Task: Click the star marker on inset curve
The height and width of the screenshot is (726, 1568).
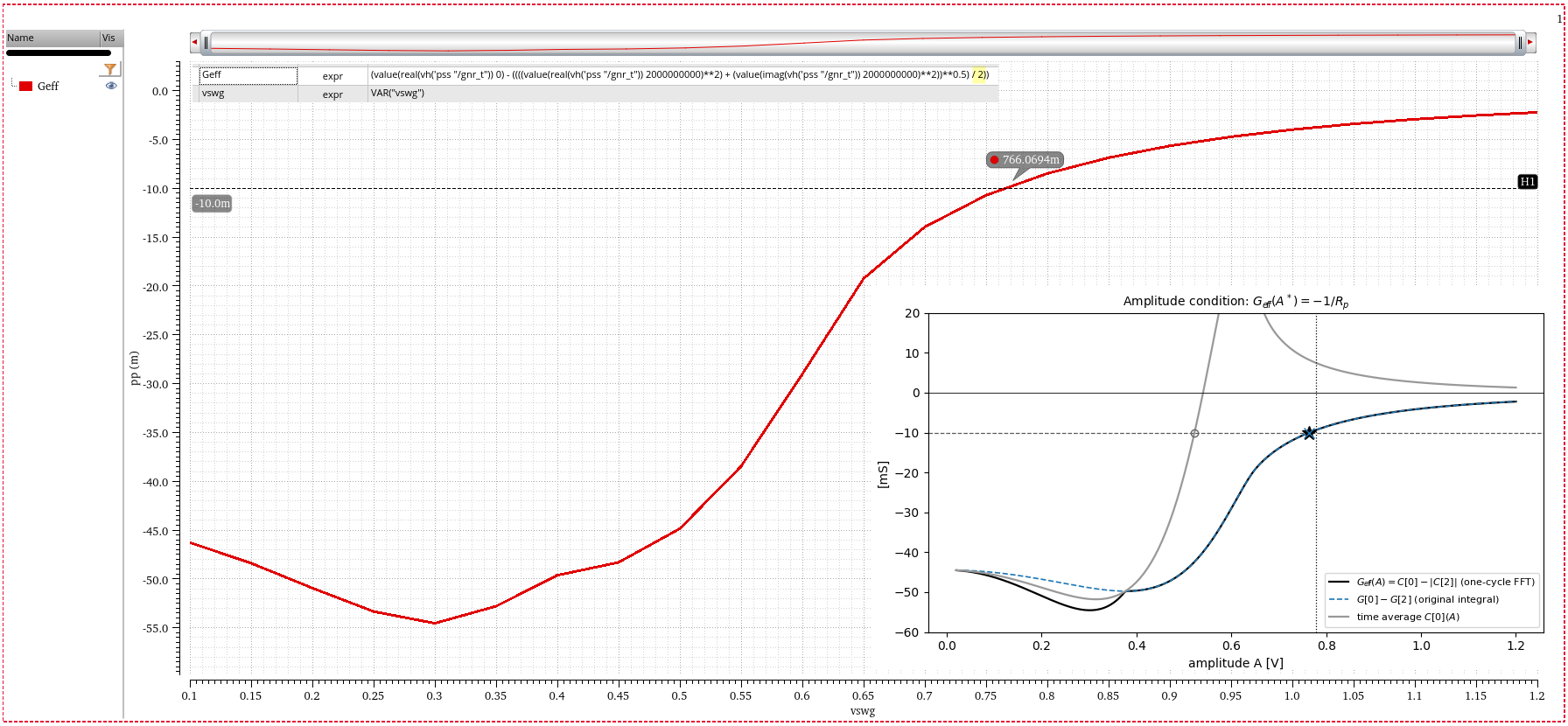Action: pos(1308,433)
